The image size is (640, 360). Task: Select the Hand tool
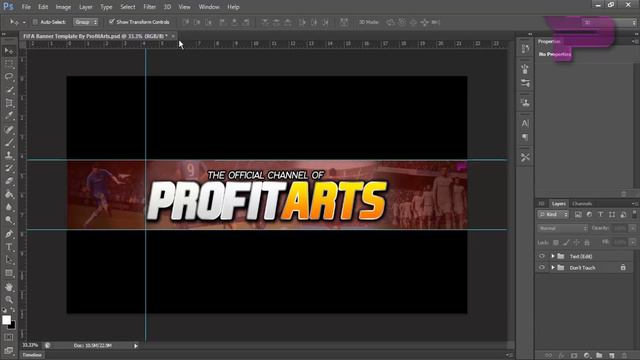pyautogui.click(x=9, y=287)
